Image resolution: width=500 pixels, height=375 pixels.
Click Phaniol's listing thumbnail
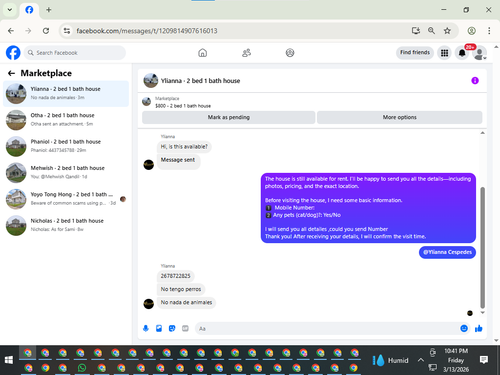coord(16,146)
